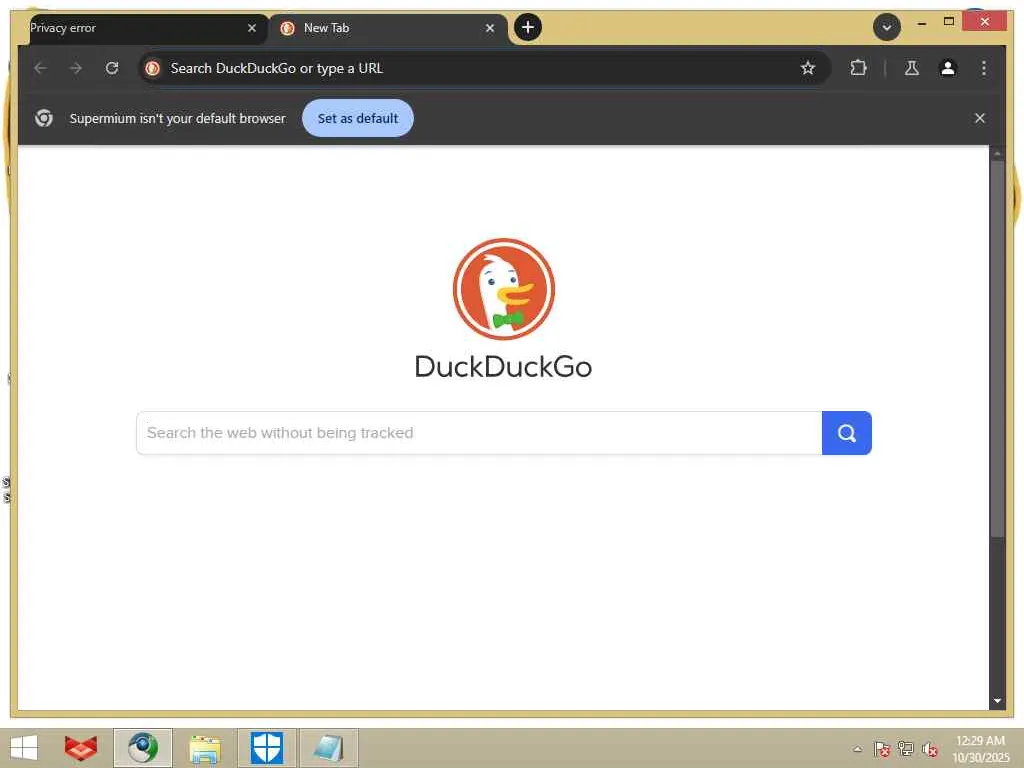Viewport: 1024px width, 768px height.
Task: Click the scrollbar up arrow
Action: tap(997, 154)
